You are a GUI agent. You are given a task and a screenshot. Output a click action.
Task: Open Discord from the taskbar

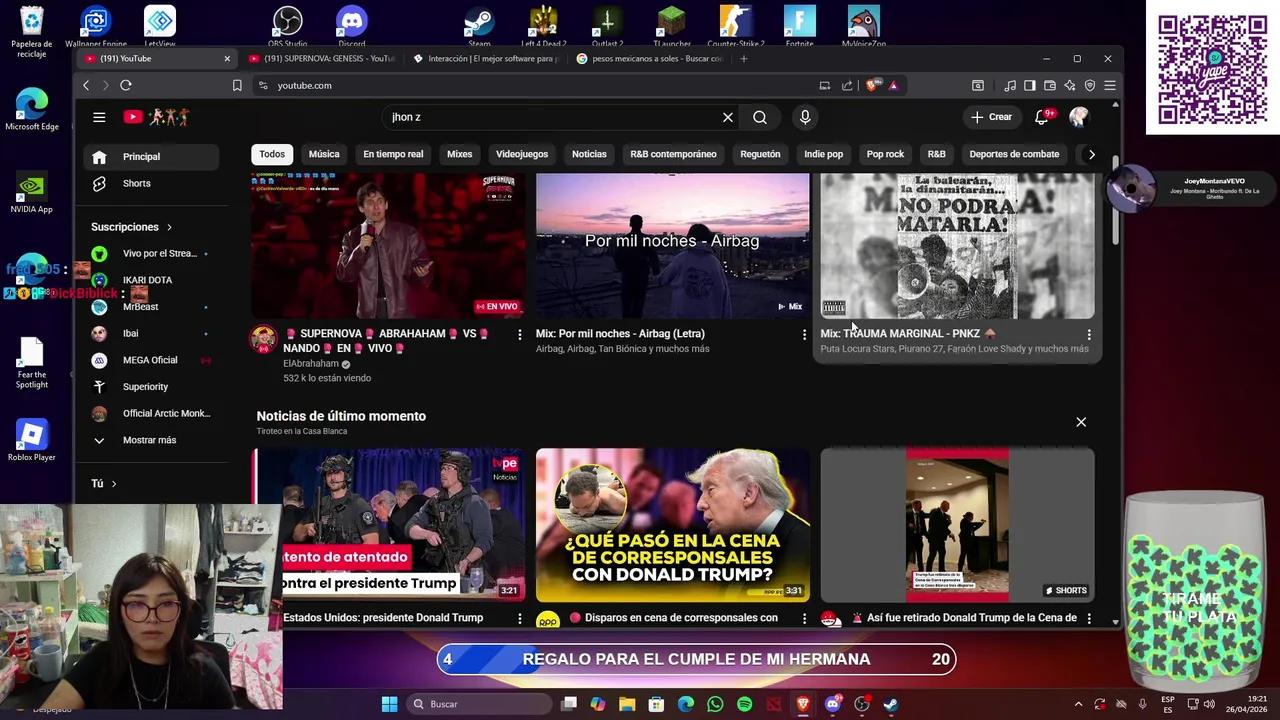832,704
